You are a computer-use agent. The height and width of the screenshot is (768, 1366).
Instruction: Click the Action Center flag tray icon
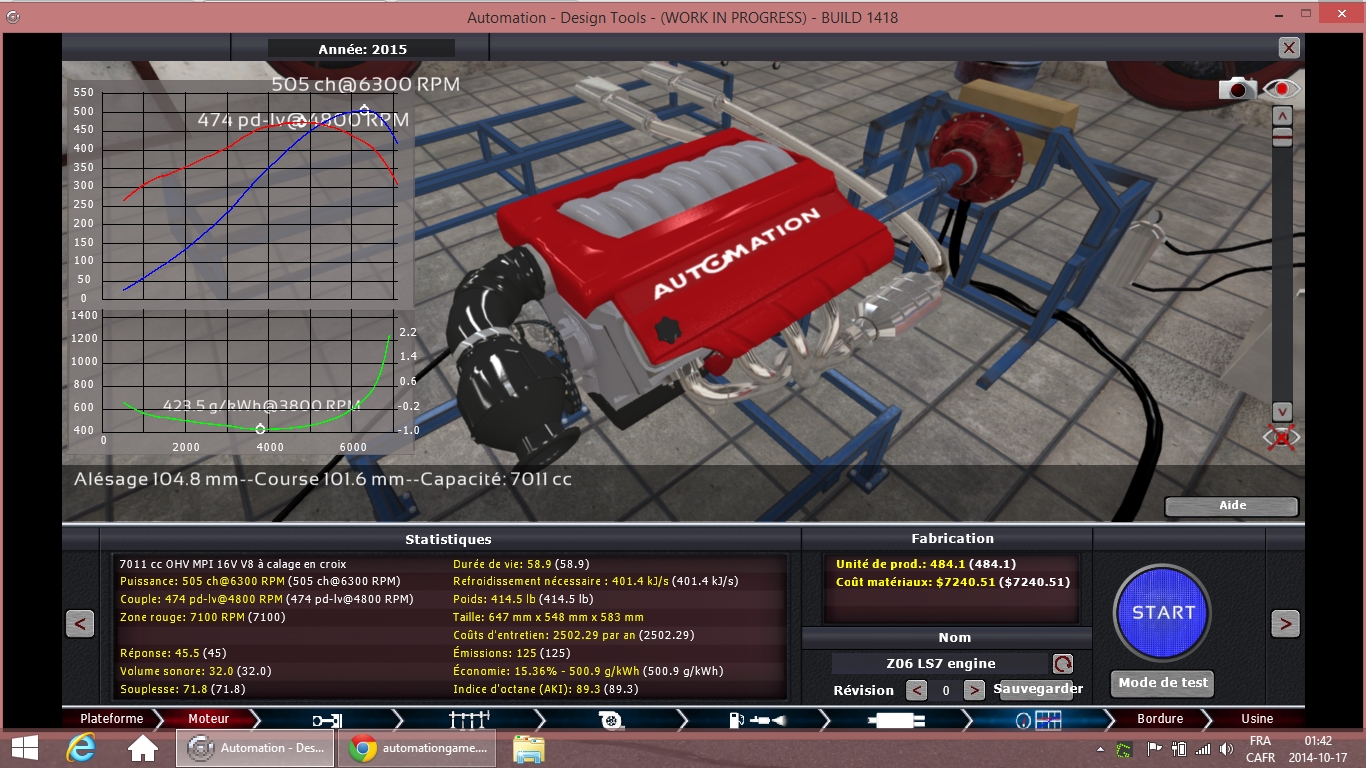pyautogui.click(x=1153, y=748)
